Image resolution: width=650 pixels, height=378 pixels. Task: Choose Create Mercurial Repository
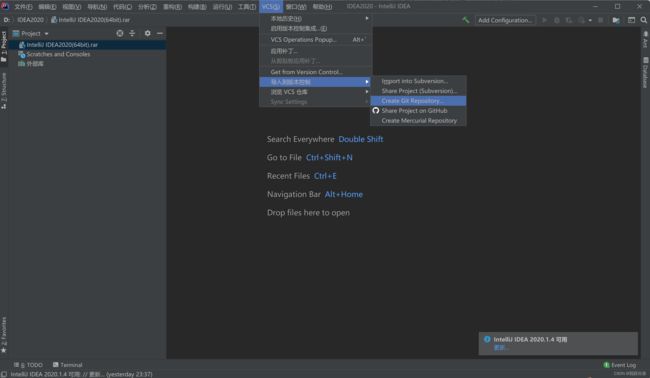(x=418, y=121)
